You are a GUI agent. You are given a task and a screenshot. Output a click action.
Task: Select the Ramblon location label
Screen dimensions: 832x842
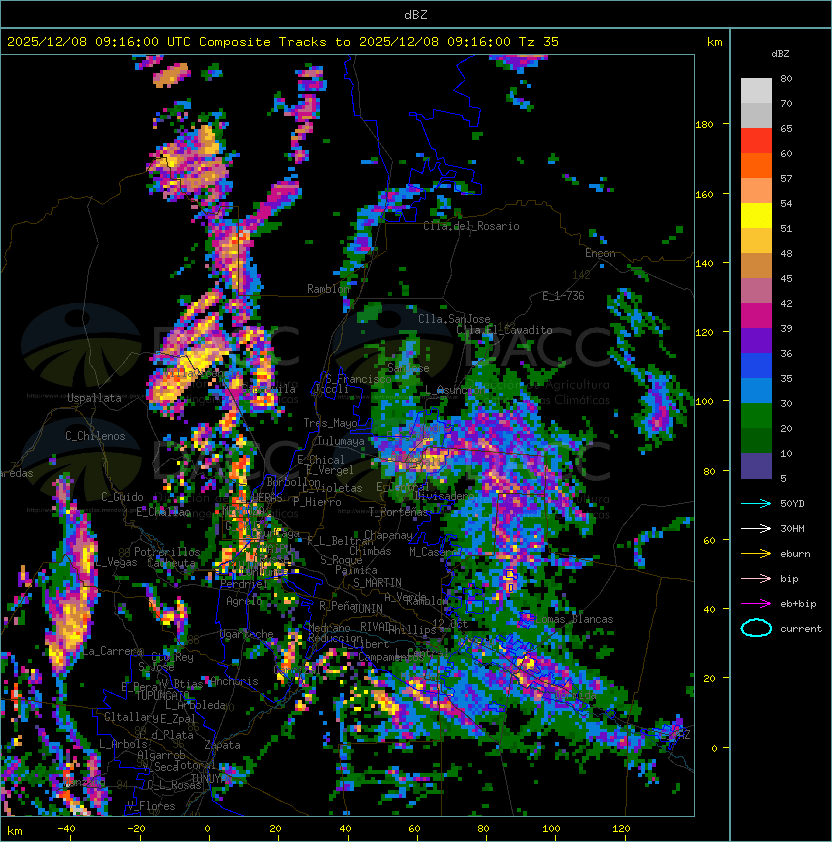[328, 289]
